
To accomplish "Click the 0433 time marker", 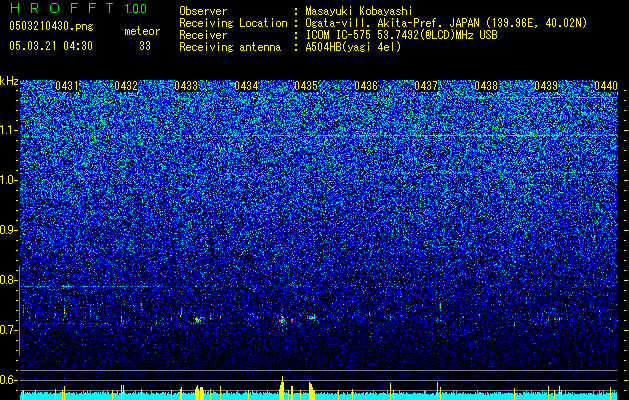I will click(x=186, y=86).
